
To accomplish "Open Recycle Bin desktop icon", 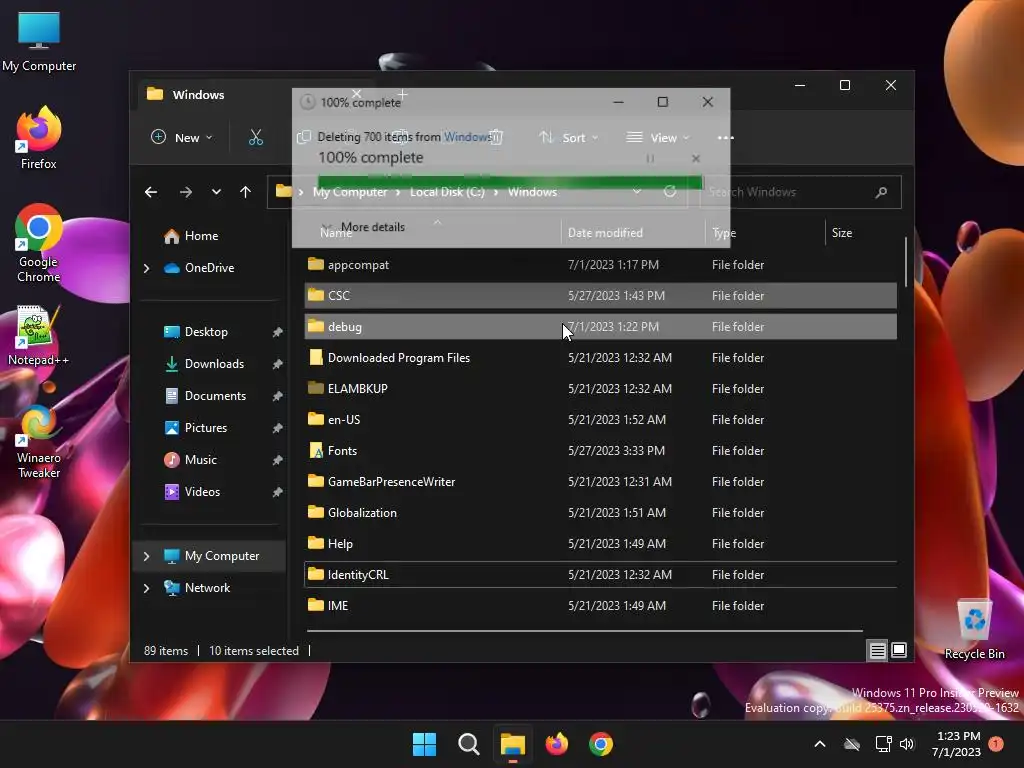I will pyautogui.click(x=974, y=630).
